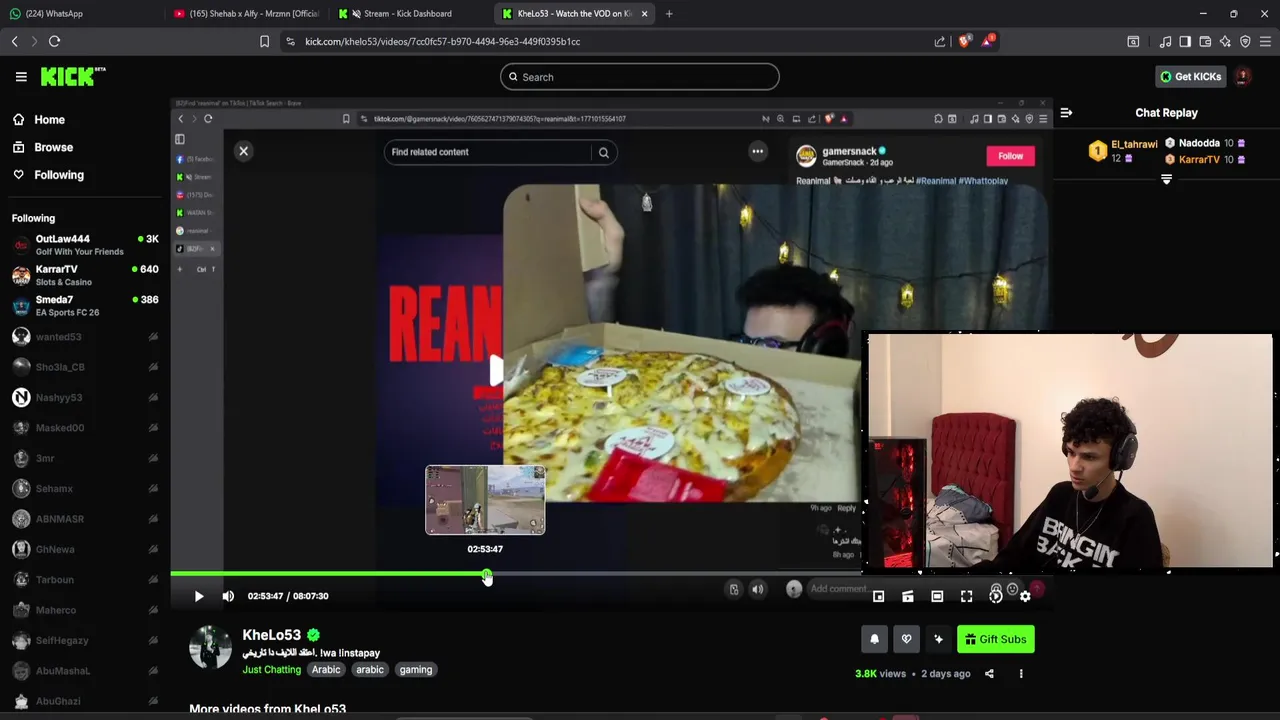Open browser main menu

pyautogui.click(x=1265, y=41)
